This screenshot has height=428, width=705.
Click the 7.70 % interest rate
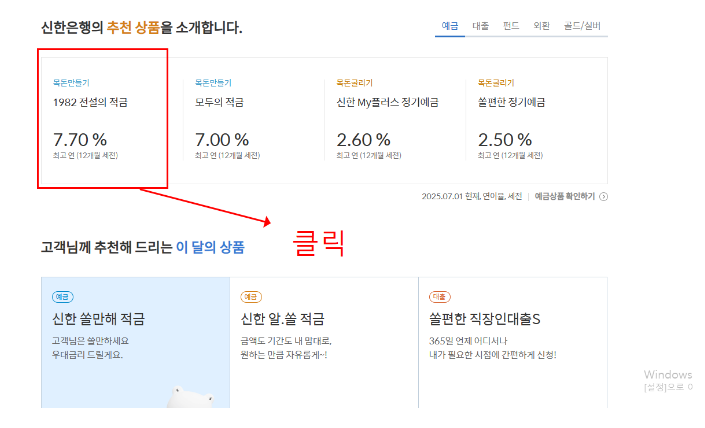pos(80,140)
